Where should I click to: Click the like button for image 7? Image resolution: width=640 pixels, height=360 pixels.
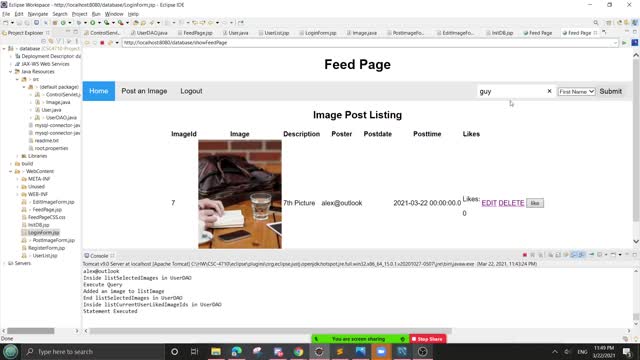(x=535, y=203)
